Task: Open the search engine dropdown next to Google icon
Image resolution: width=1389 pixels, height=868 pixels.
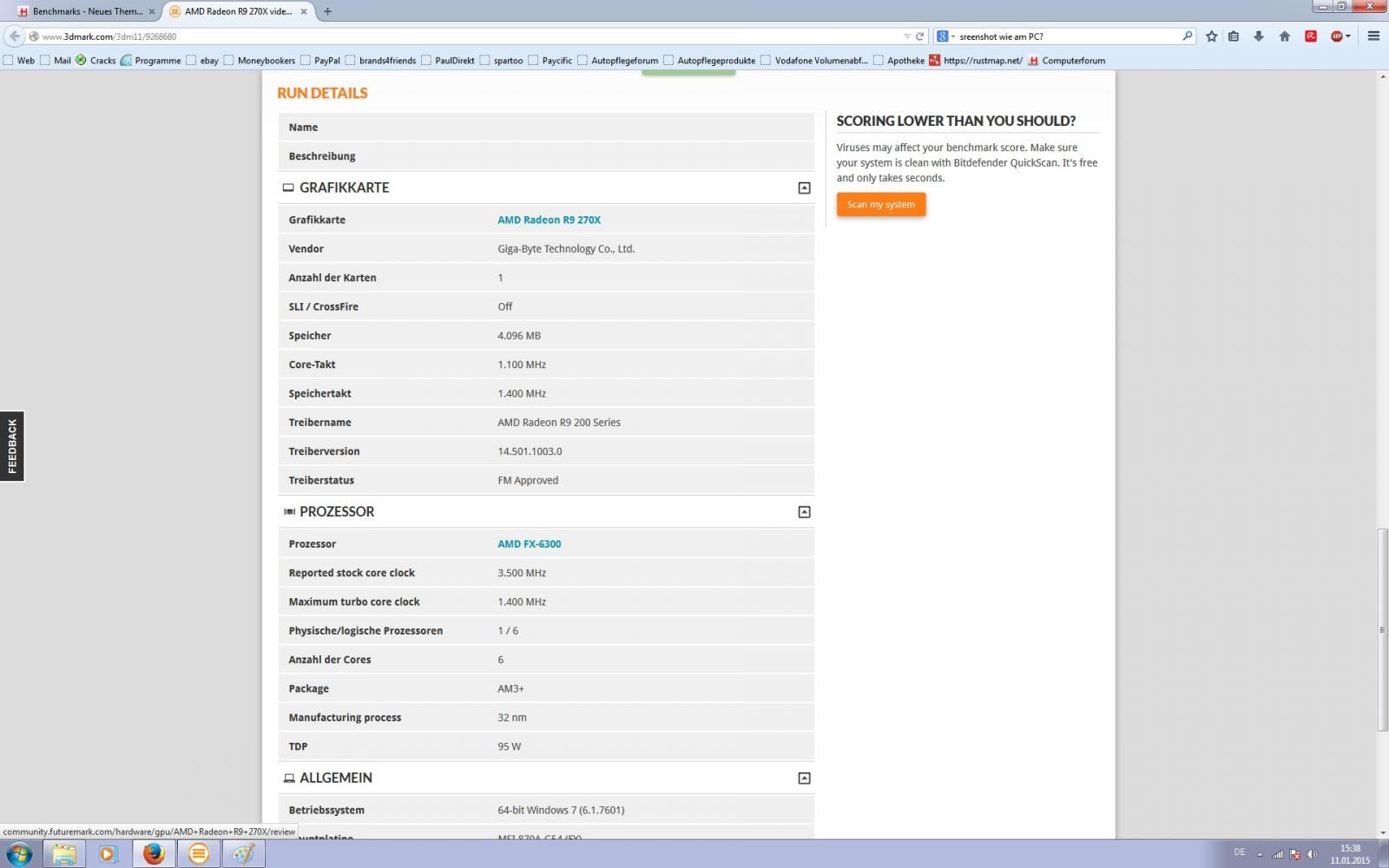Action: tap(952, 36)
